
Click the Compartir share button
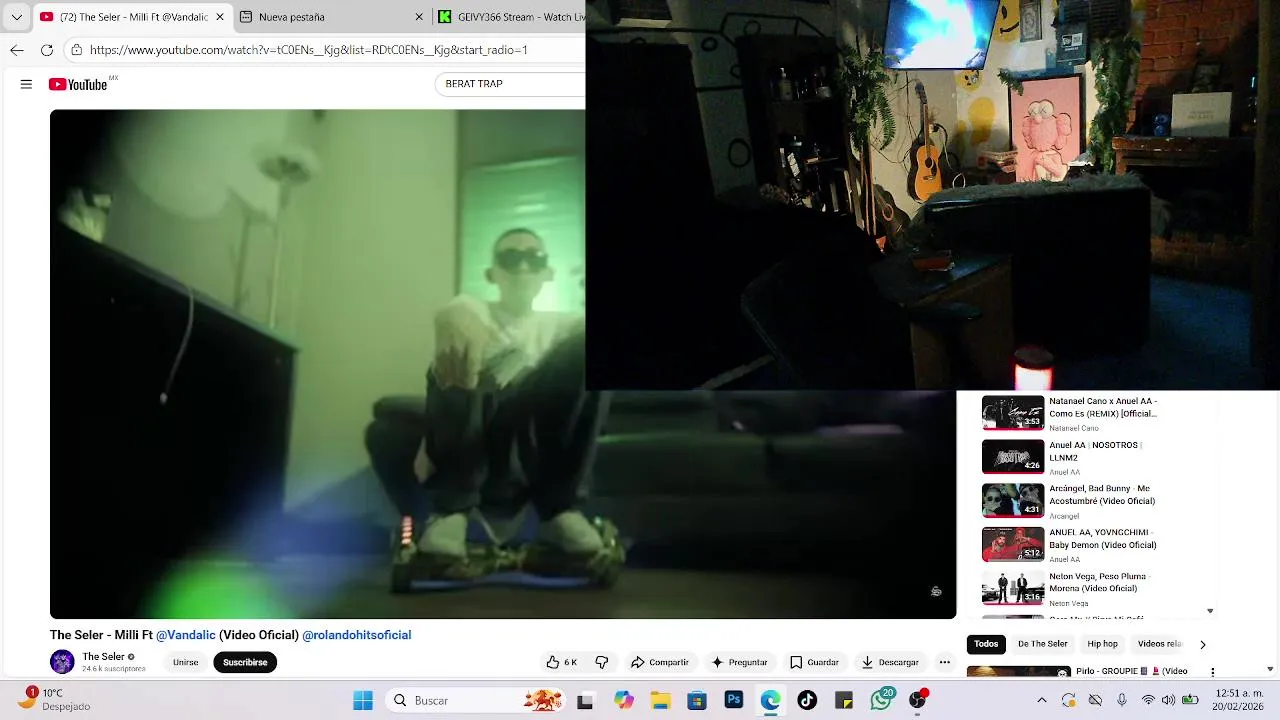(x=660, y=662)
